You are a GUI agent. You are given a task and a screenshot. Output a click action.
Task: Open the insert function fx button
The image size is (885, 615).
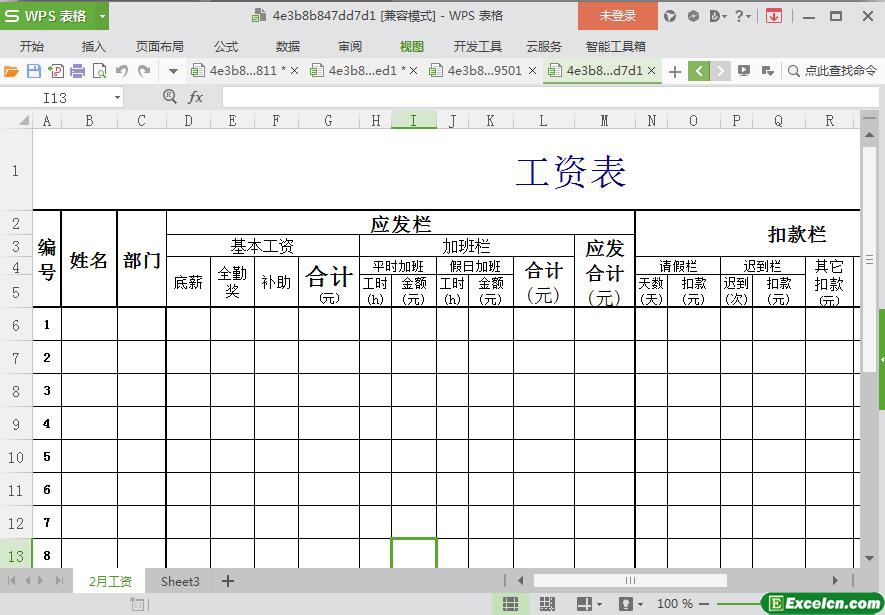click(x=195, y=97)
